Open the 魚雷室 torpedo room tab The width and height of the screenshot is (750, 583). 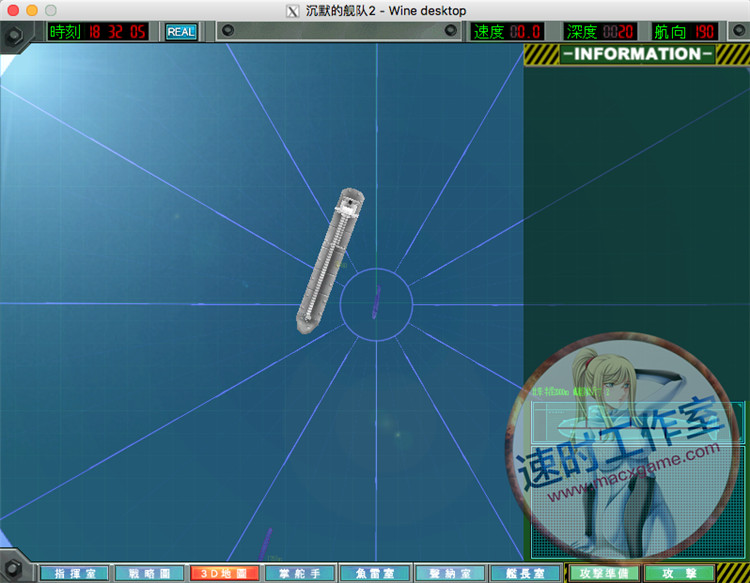click(x=375, y=573)
